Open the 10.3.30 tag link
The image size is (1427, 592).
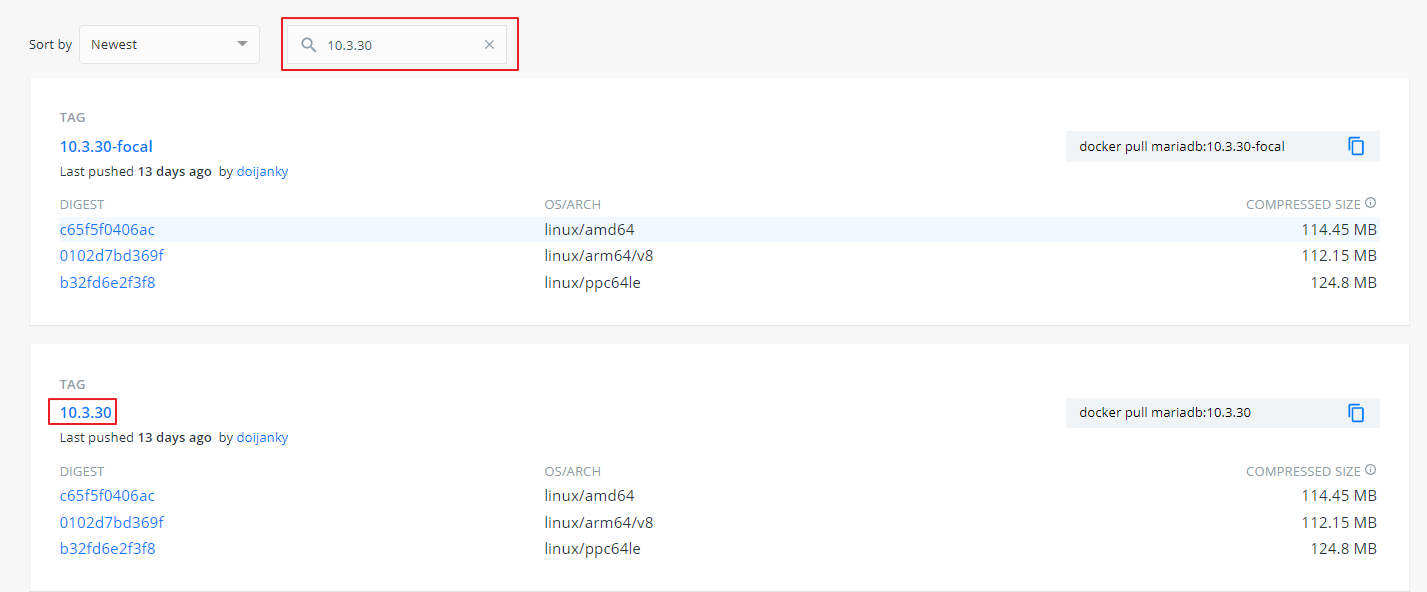point(86,412)
